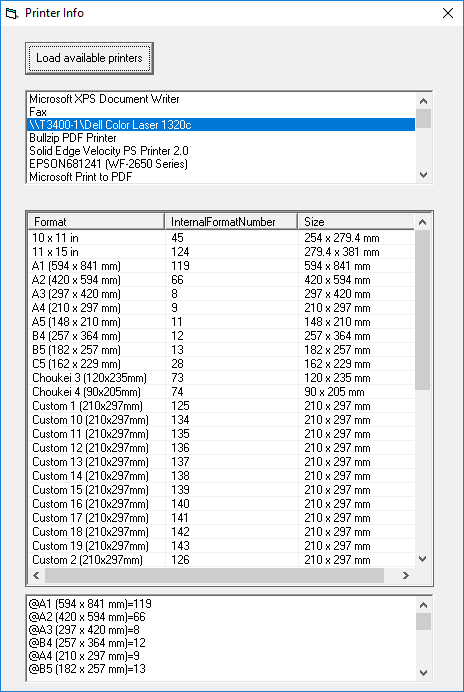Image resolution: width=464 pixels, height=692 pixels.
Task: Click size cell 254 x 279.4 mm
Action: click(x=342, y=238)
